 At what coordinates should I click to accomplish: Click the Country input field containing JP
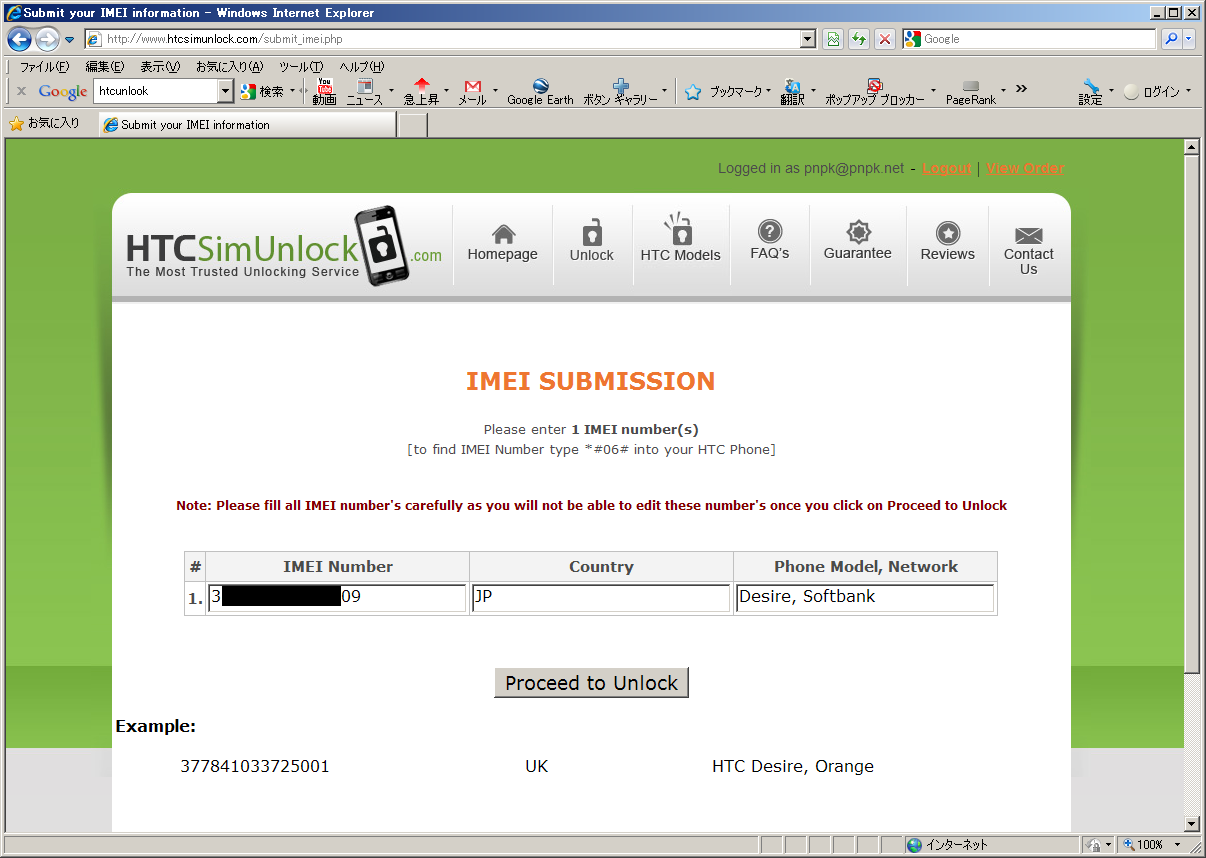(601, 598)
